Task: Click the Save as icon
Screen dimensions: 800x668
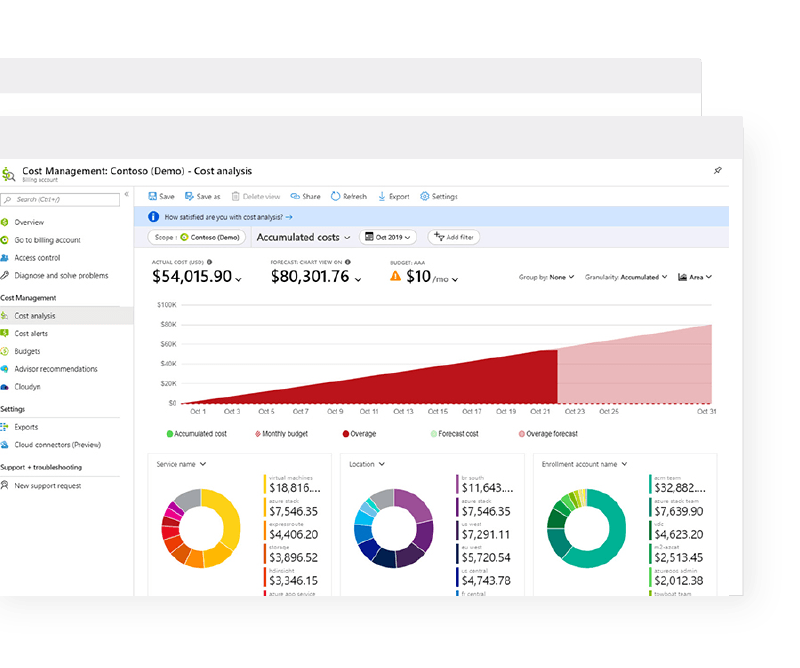Action: pos(189,196)
